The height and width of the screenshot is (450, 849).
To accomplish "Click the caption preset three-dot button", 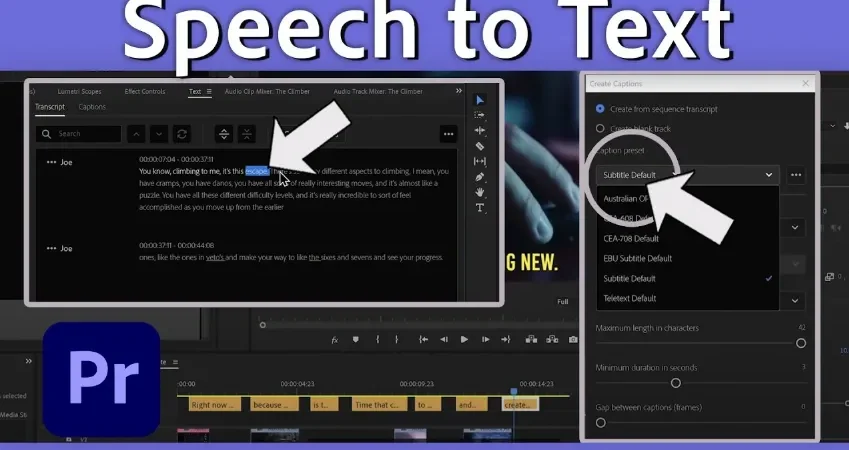I will pos(796,175).
